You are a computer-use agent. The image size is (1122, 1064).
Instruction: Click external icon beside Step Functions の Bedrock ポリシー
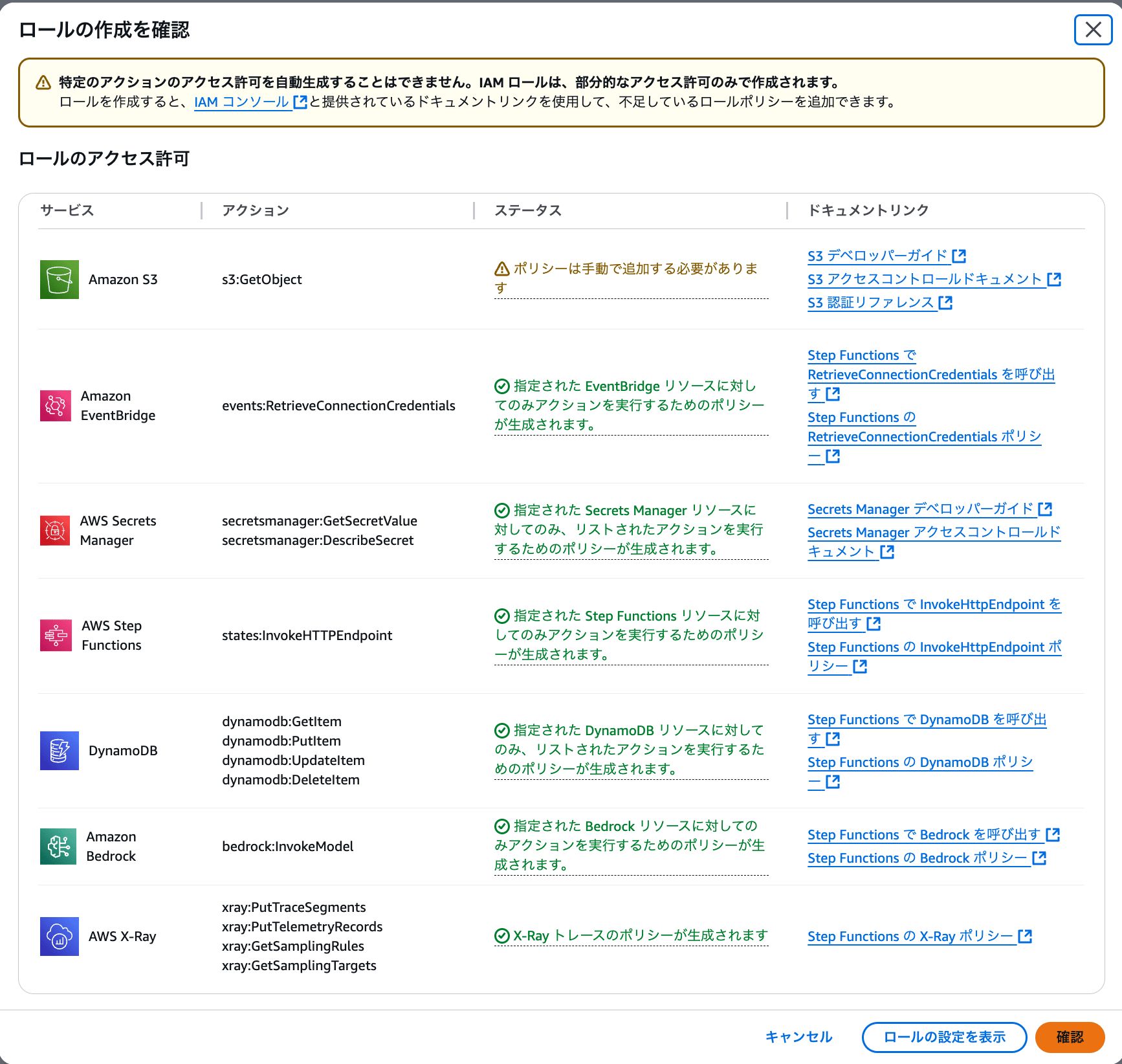click(1040, 858)
